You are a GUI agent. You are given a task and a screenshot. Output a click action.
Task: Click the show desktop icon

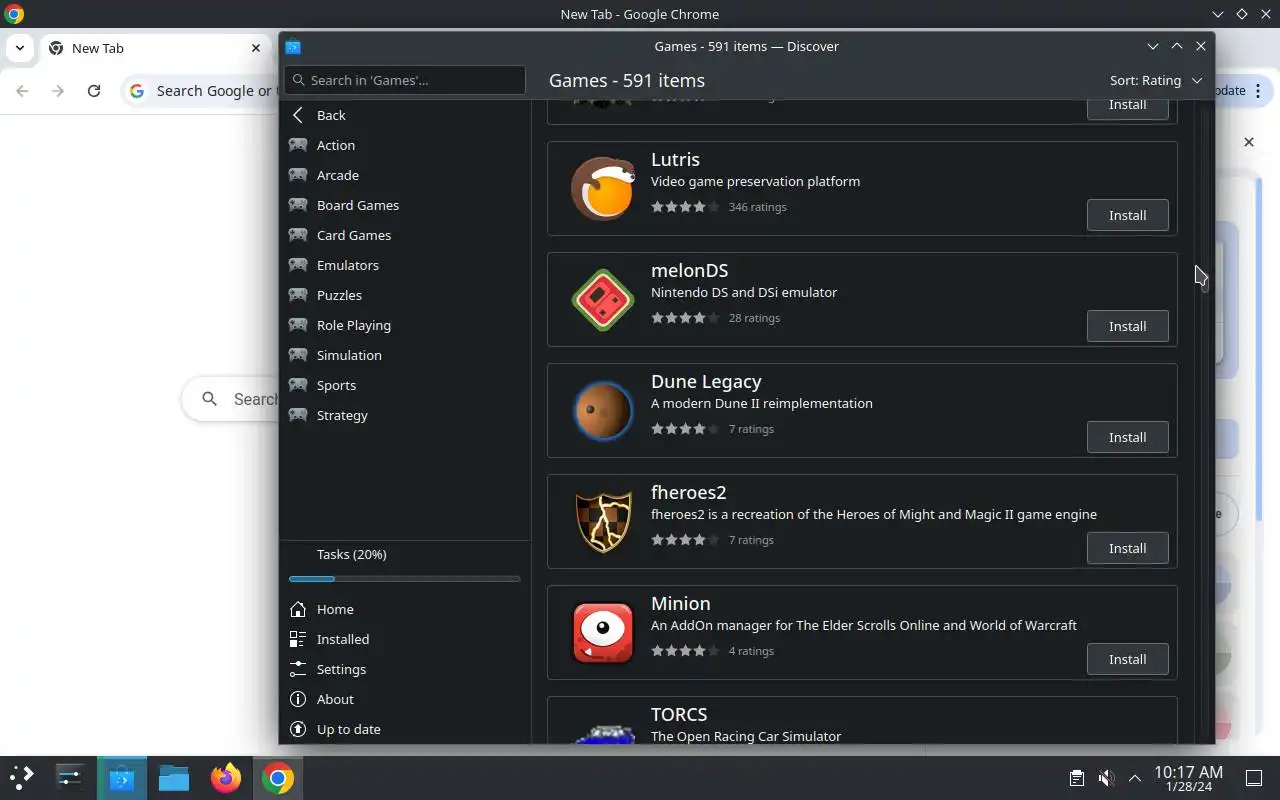pos(1254,778)
